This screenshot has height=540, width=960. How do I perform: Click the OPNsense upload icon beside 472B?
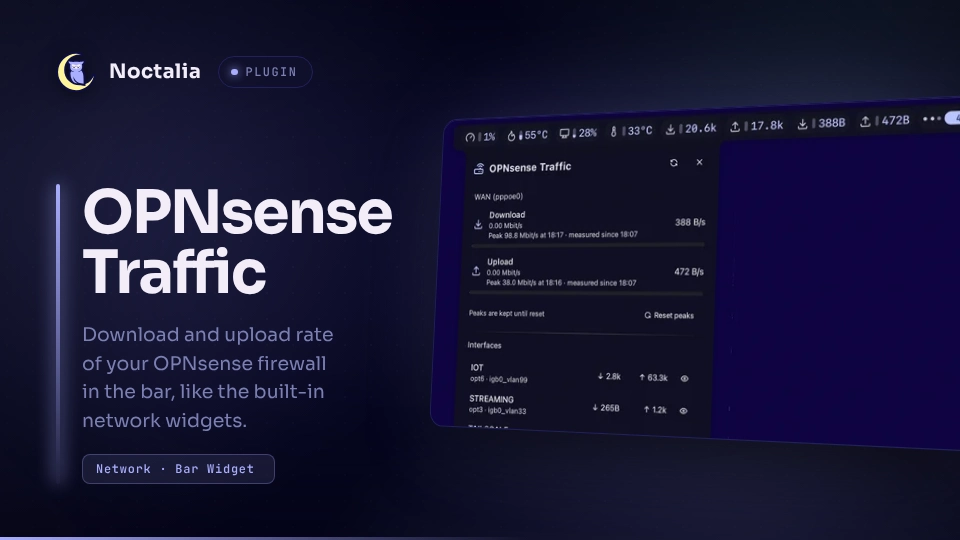tap(865, 122)
